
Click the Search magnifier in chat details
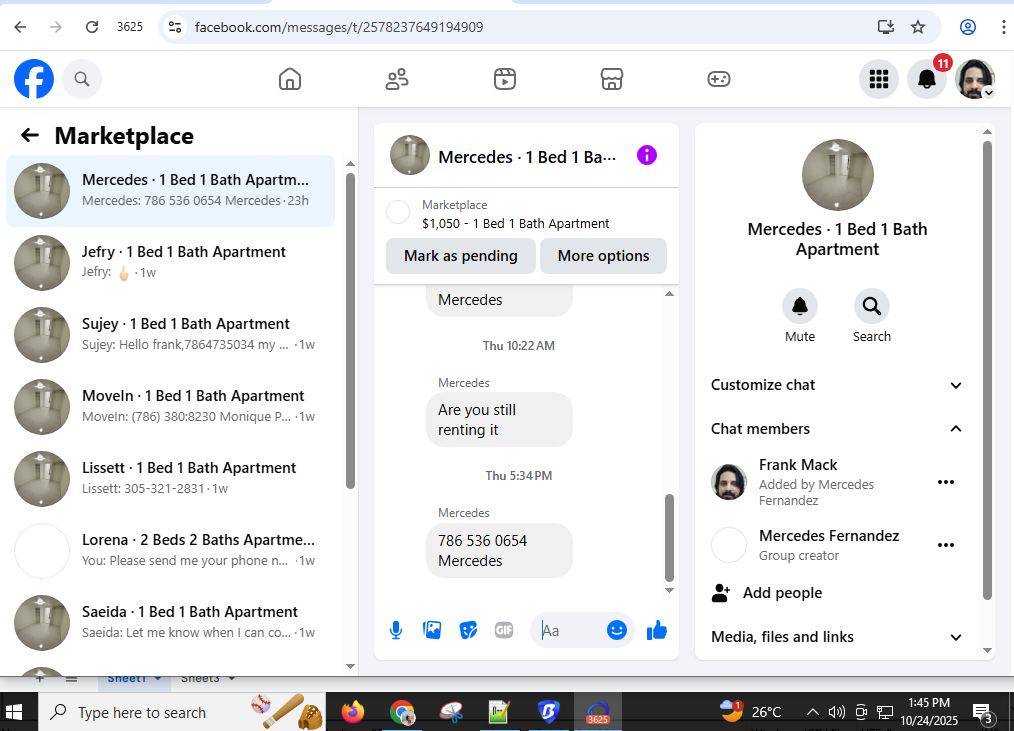[x=872, y=306]
